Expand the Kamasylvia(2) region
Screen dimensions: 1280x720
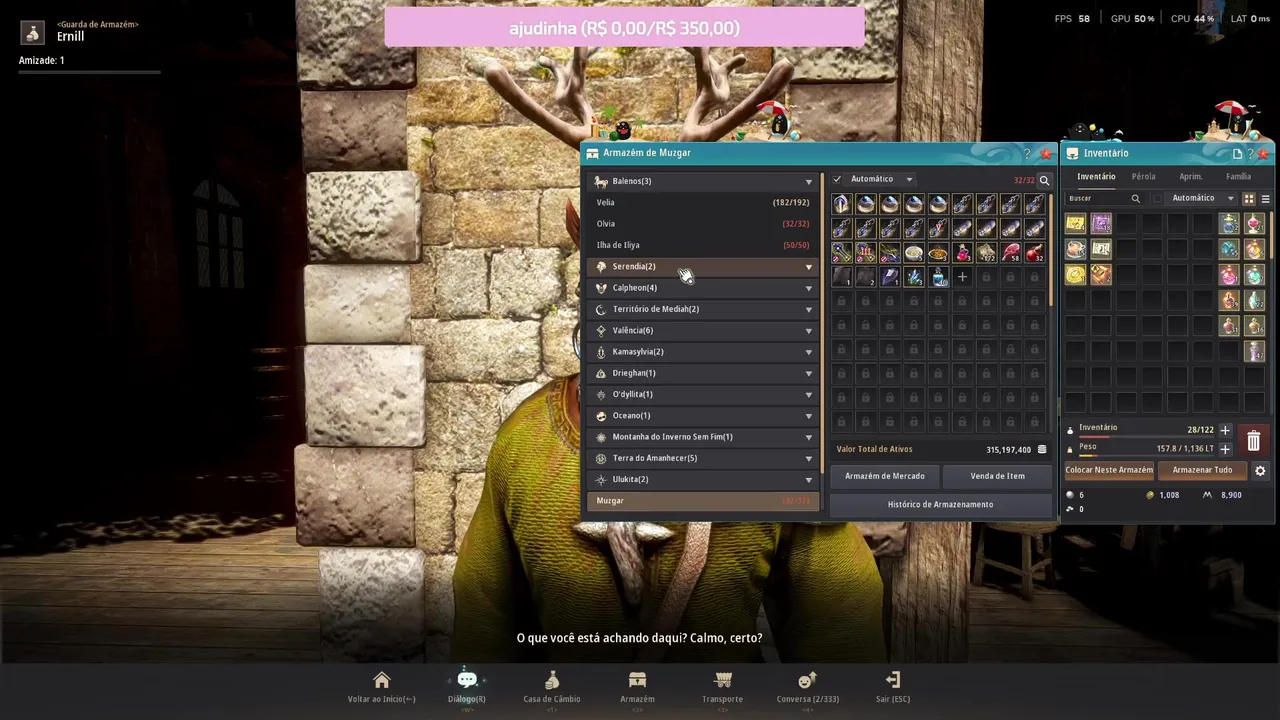click(703, 352)
